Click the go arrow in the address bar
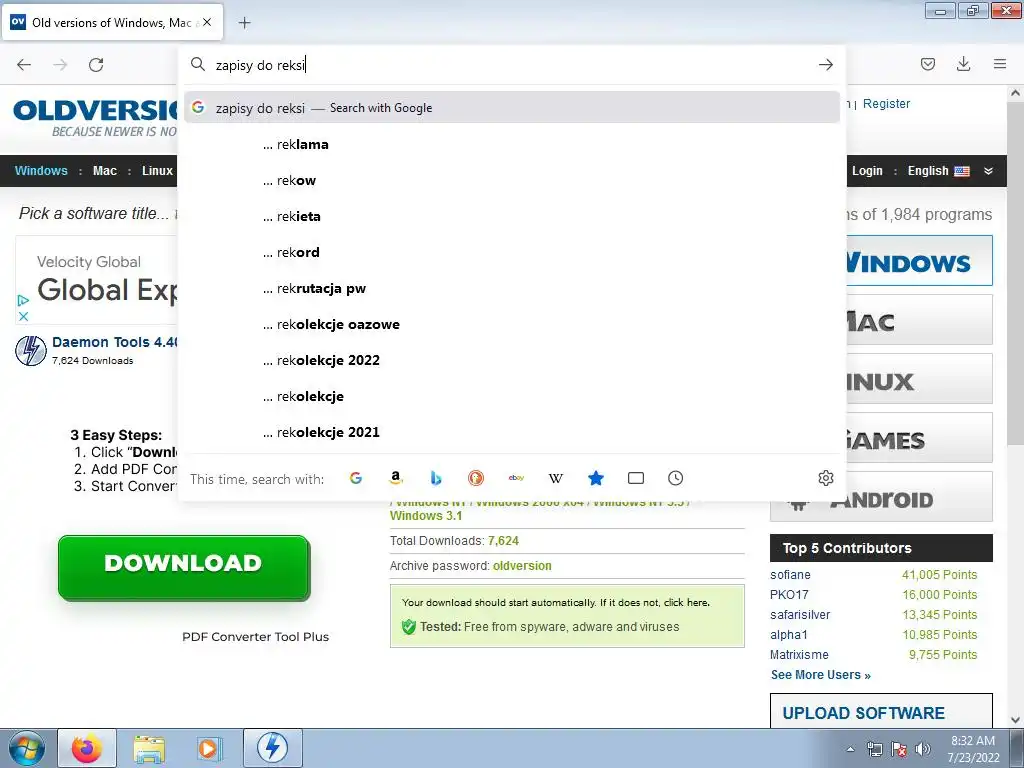The image size is (1024, 768). [825, 65]
